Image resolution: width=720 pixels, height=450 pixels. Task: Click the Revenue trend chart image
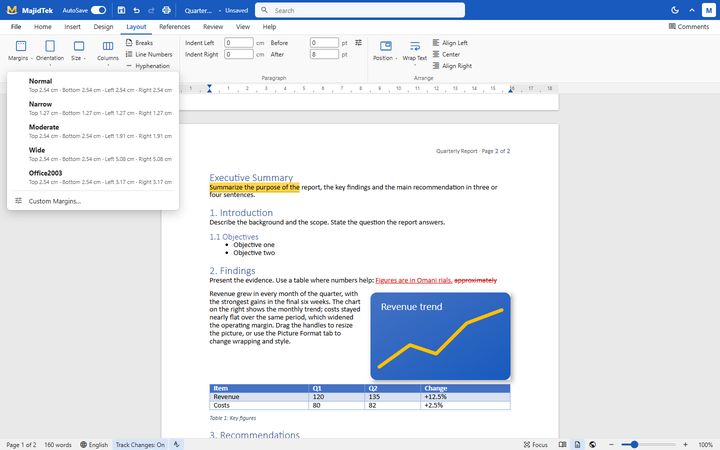[440, 336]
